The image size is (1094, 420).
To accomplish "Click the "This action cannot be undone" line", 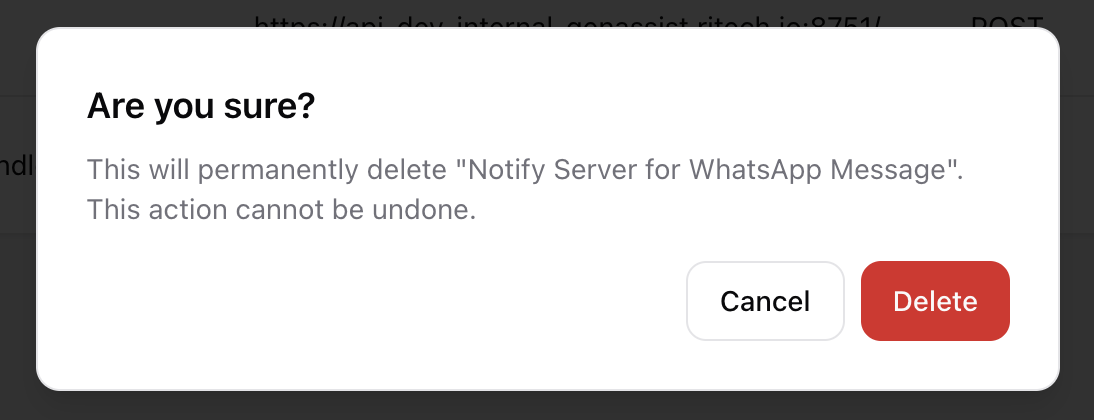I will [281, 210].
